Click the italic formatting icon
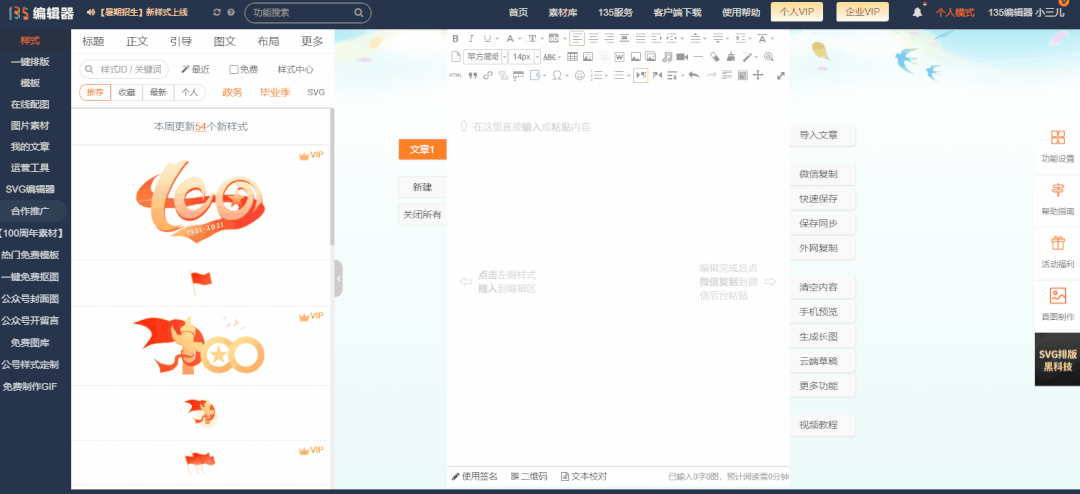 click(471, 38)
